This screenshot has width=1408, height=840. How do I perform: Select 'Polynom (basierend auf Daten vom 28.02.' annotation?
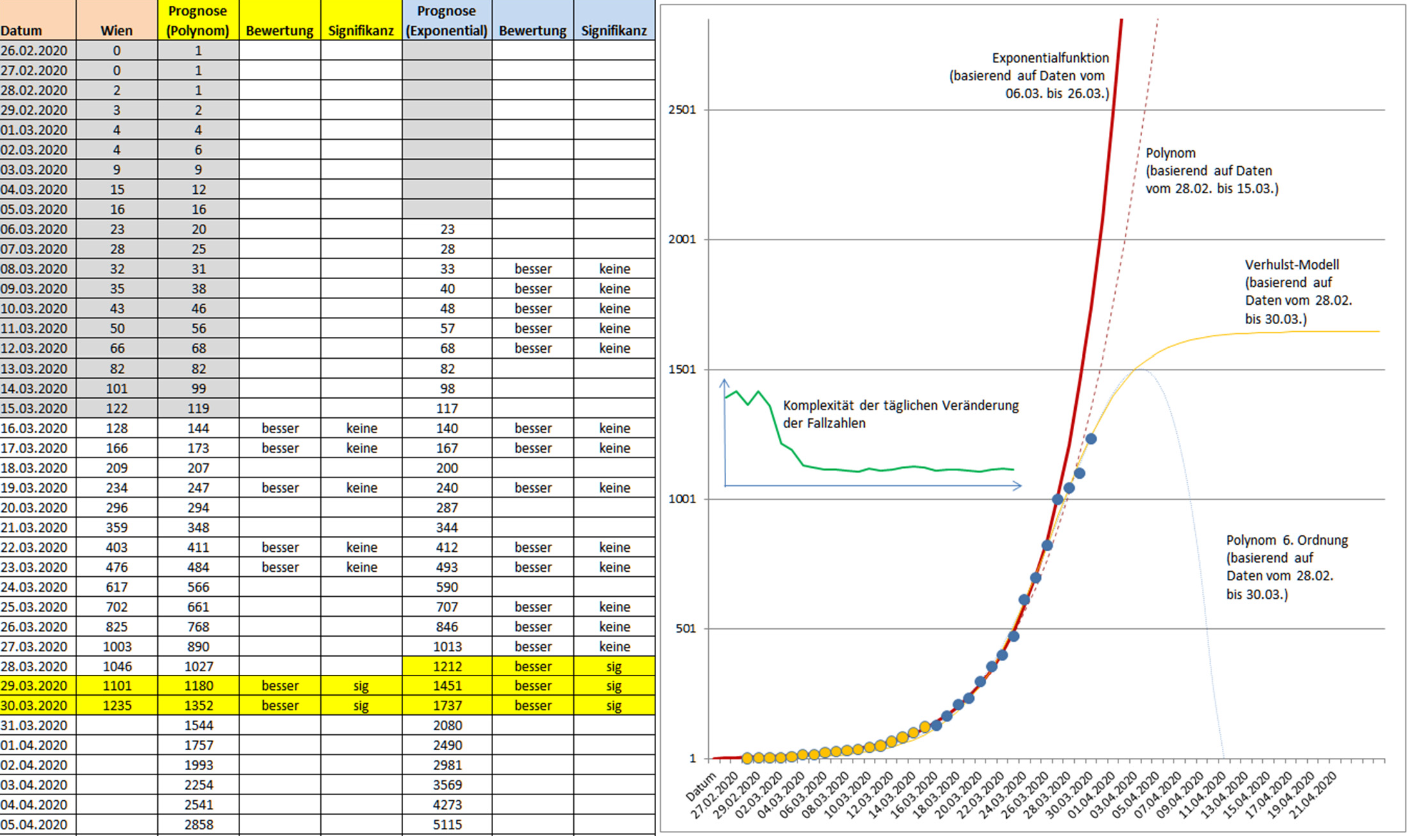point(1212,171)
